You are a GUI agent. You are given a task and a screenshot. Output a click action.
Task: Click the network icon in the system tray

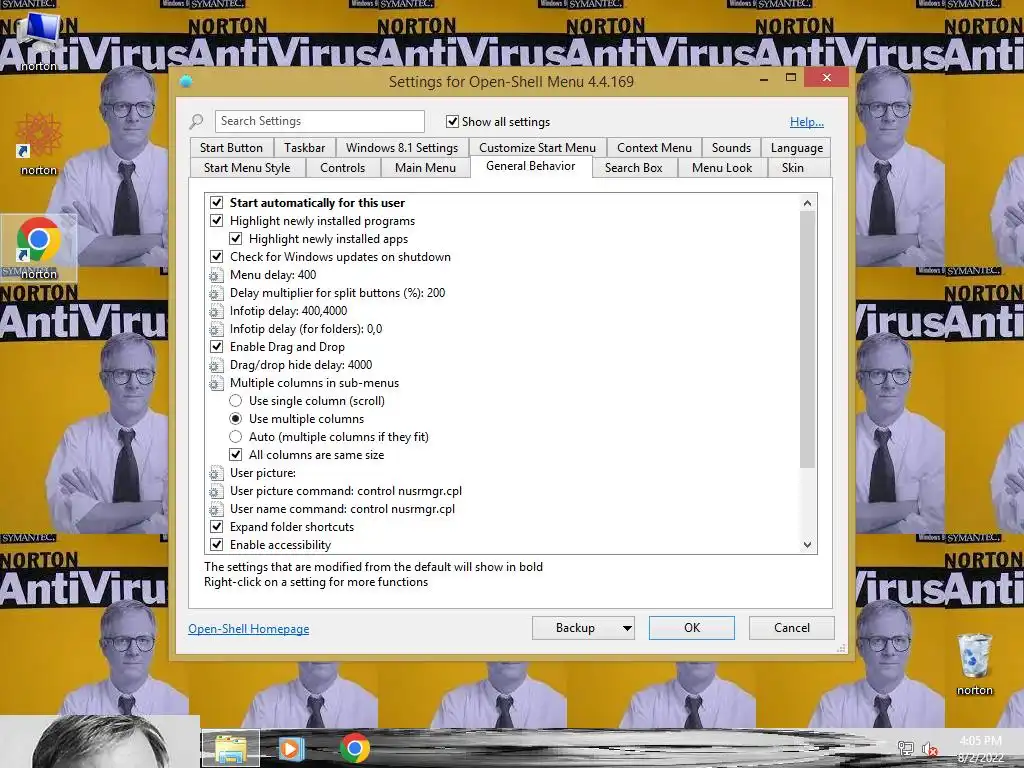click(x=905, y=748)
